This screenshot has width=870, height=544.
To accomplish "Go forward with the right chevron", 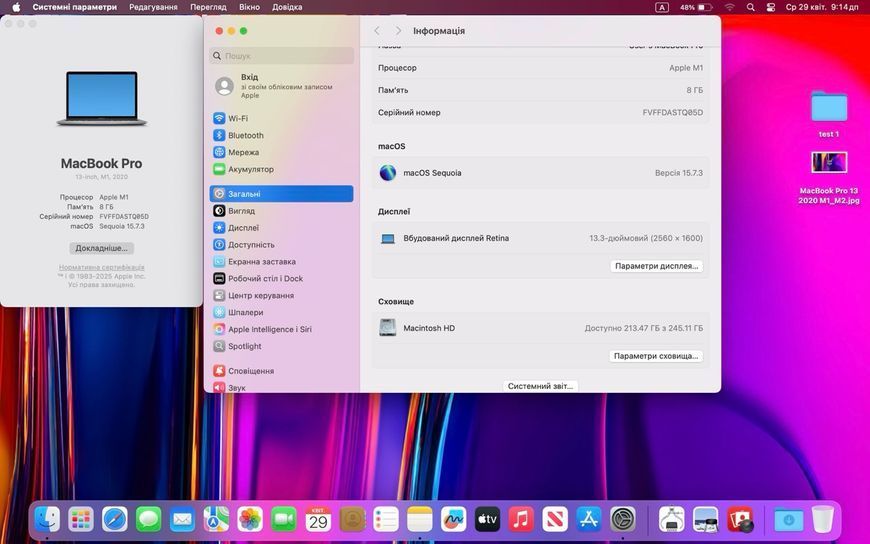I will [398, 31].
